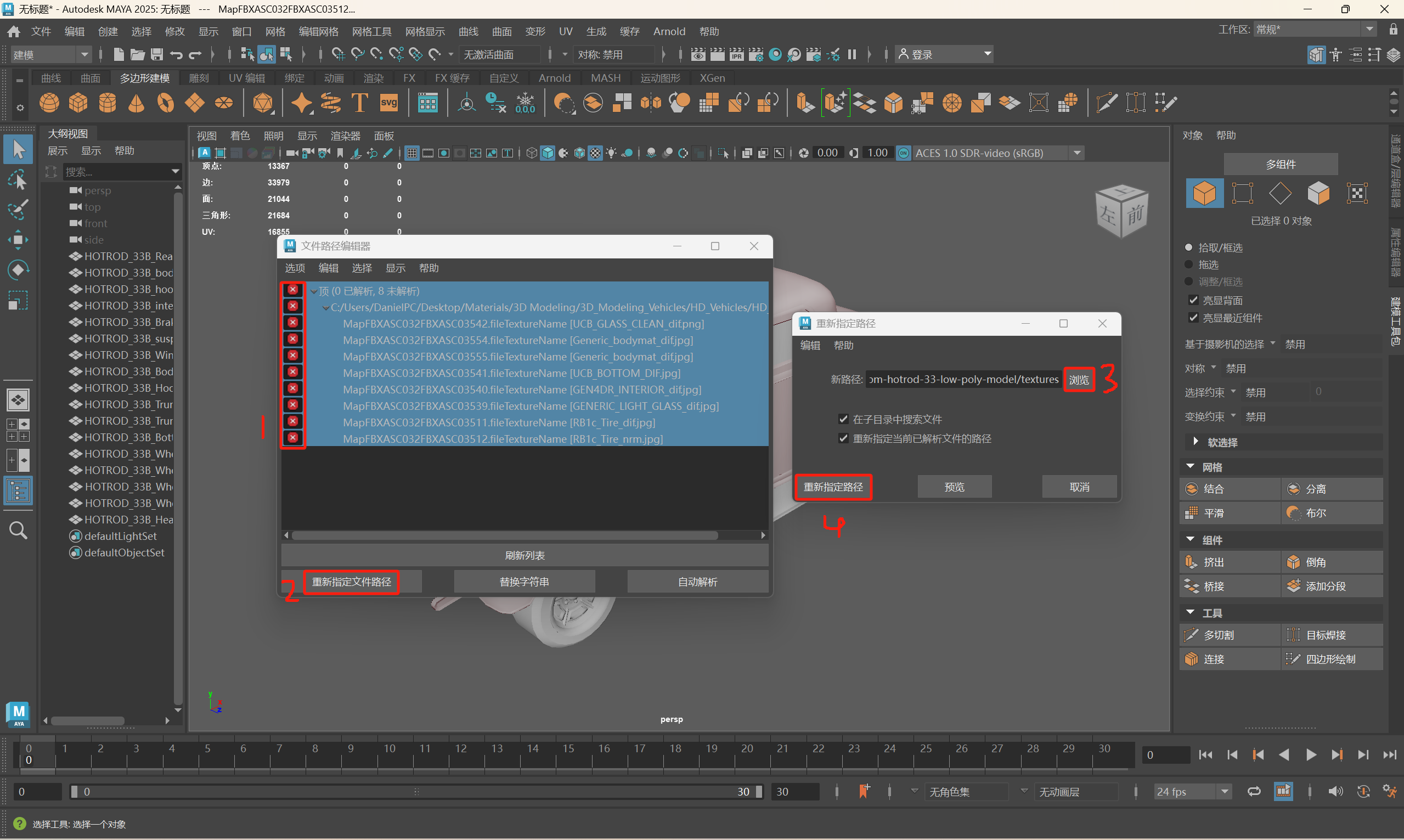Open the 网格工具 menu
Viewport: 1404px width, 840px height.
[x=371, y=32]
